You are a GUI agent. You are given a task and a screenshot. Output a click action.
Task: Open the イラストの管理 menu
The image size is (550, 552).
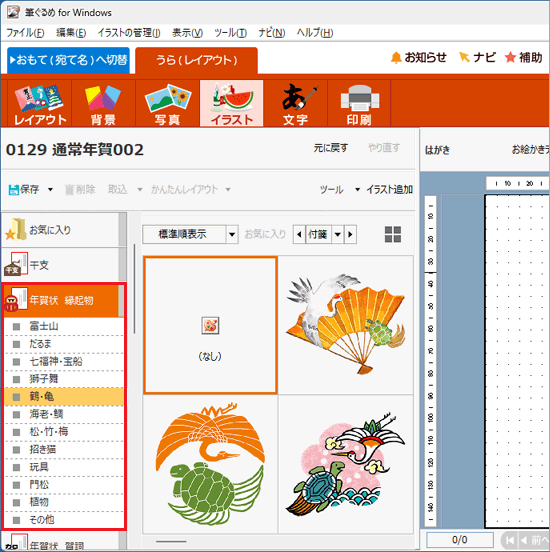point(129,33)
